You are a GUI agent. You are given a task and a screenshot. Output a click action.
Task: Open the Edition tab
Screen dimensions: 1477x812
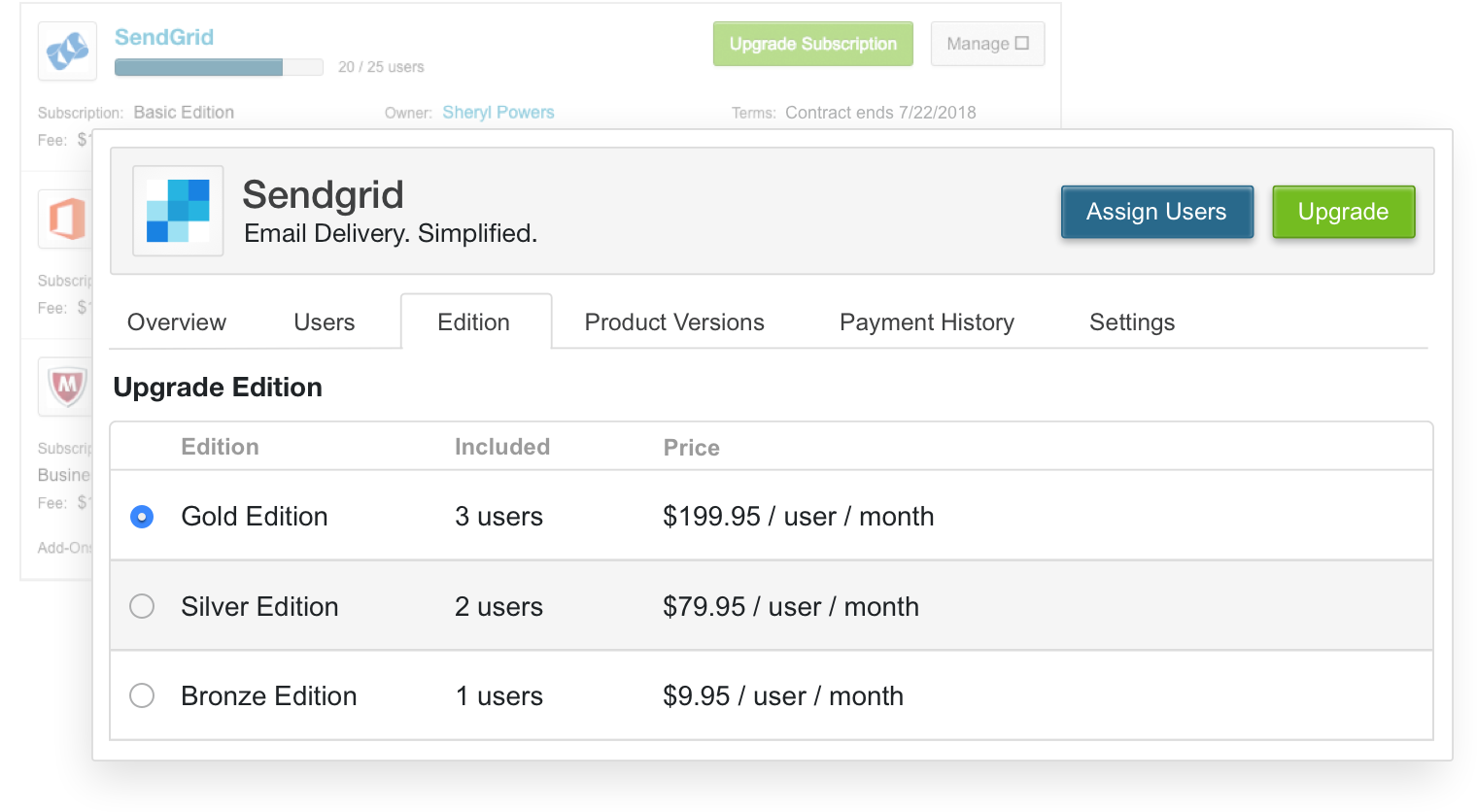[x=475, y=321]
